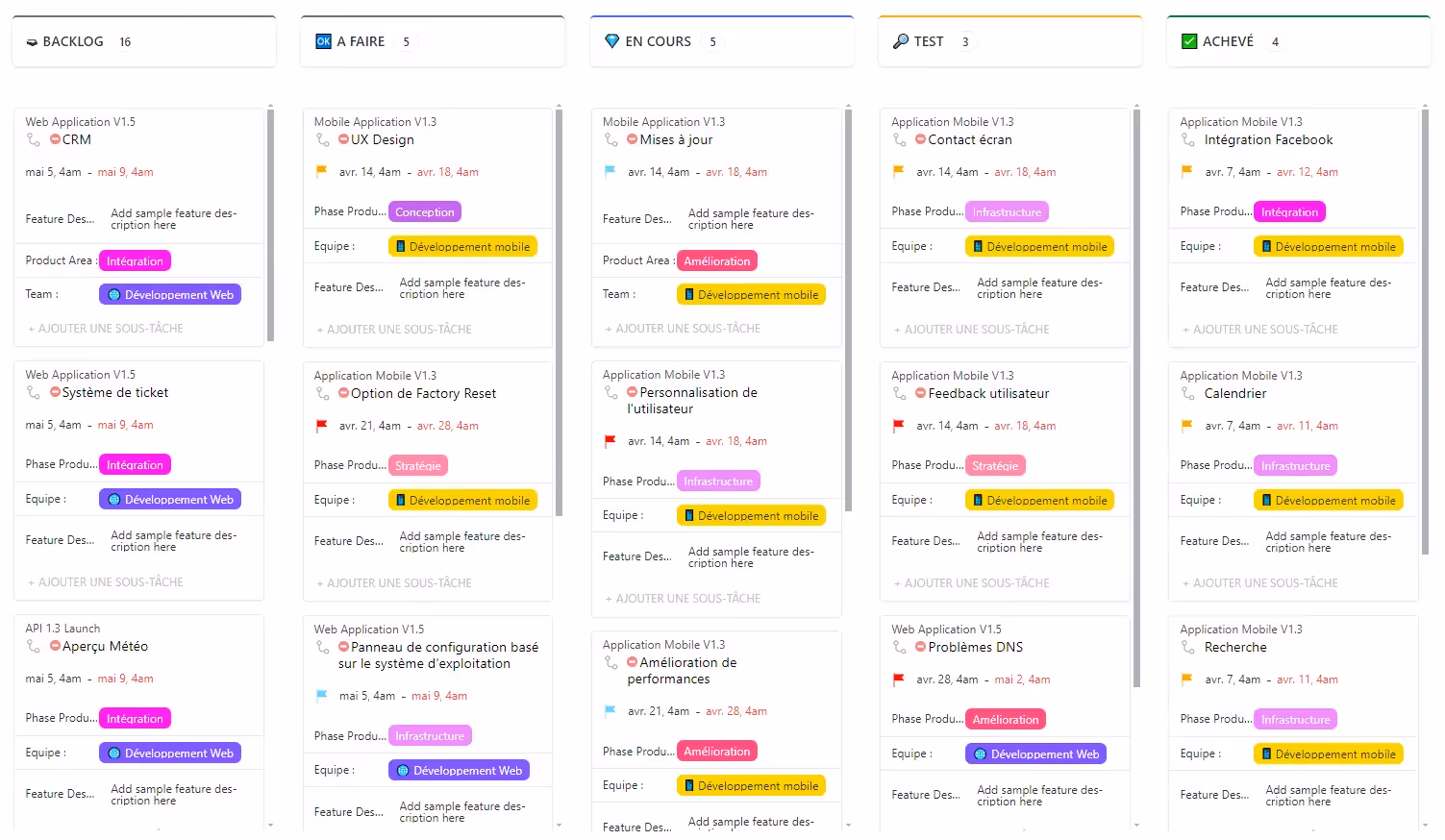Toggle status circle on Système de ticket
Screen dimensions: 1445x840
(55, 392)
